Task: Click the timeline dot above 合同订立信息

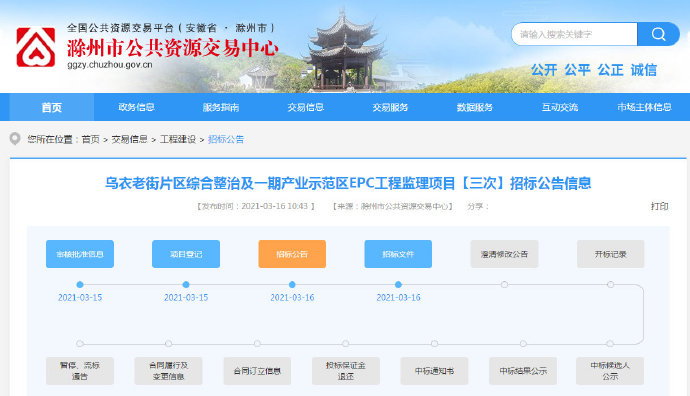Action: click(257, 343)
